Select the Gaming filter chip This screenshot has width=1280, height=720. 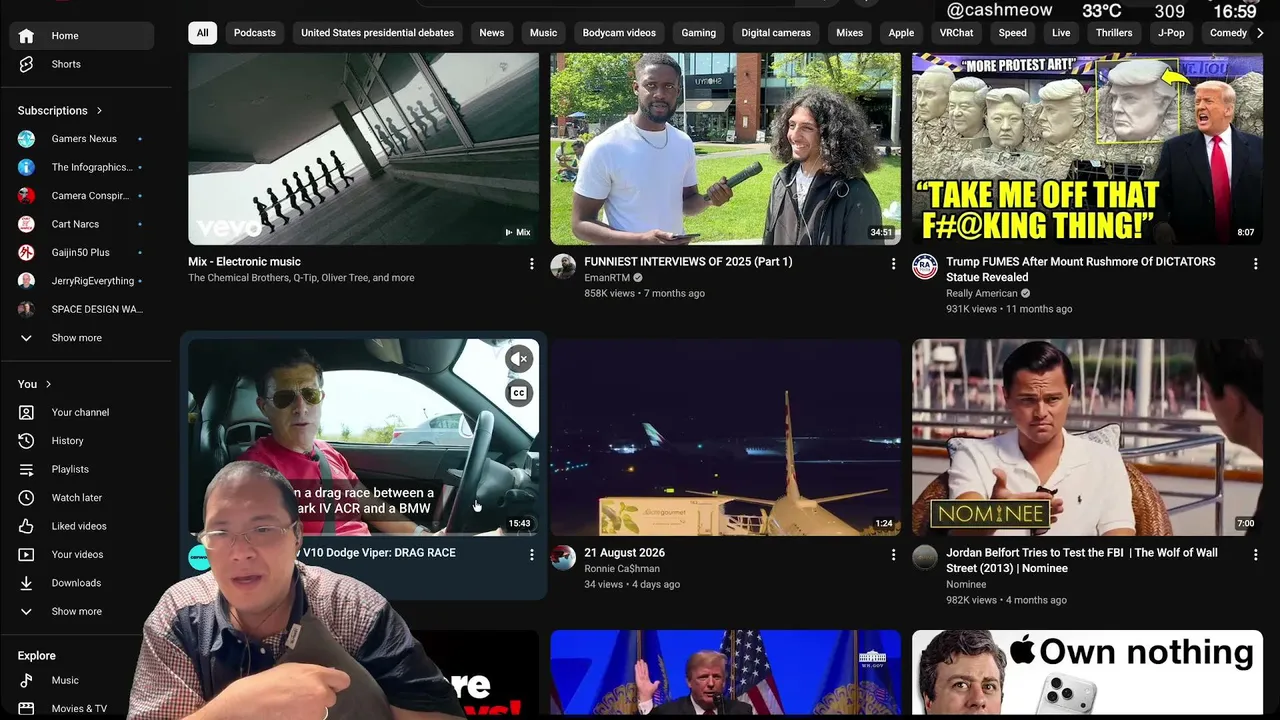coord(698,33)
